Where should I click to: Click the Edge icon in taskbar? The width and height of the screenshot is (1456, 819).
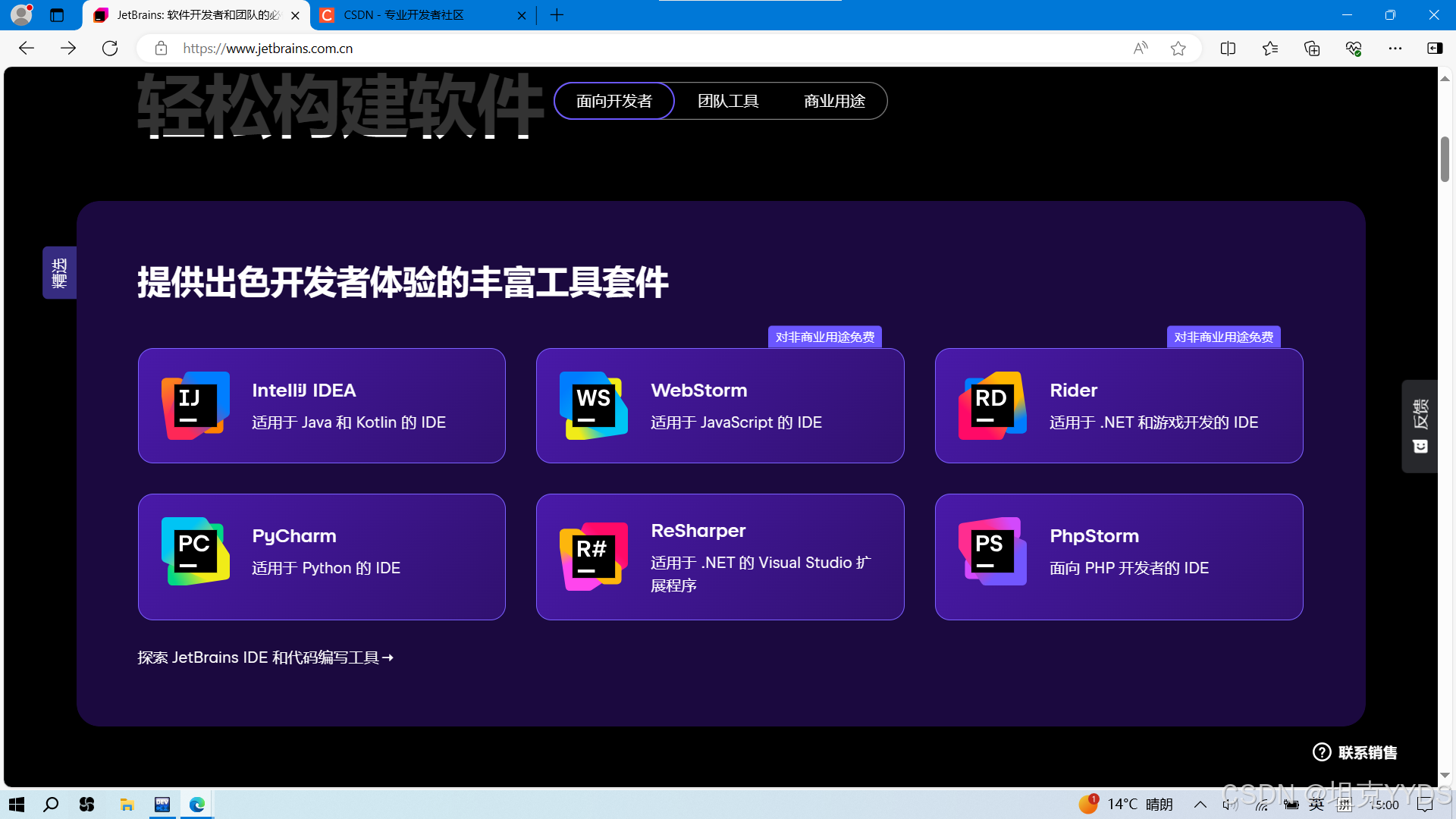pyautogui.click(x=197, y=805)
